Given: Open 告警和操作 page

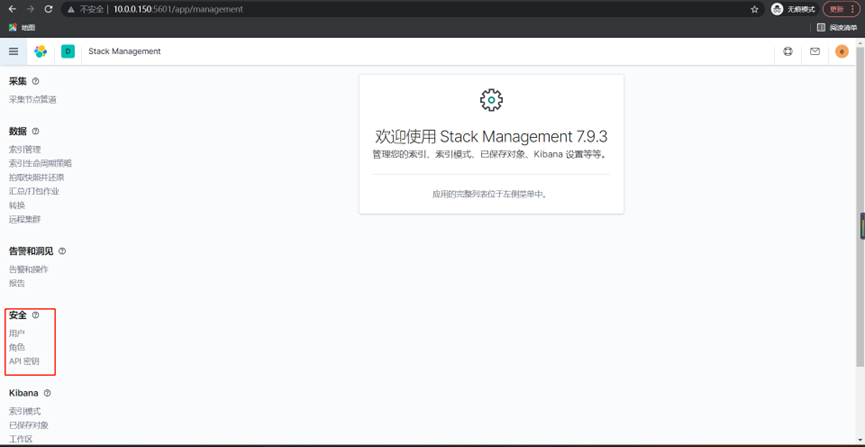Looking at the screenshot, I should click(x=29, y=269).
